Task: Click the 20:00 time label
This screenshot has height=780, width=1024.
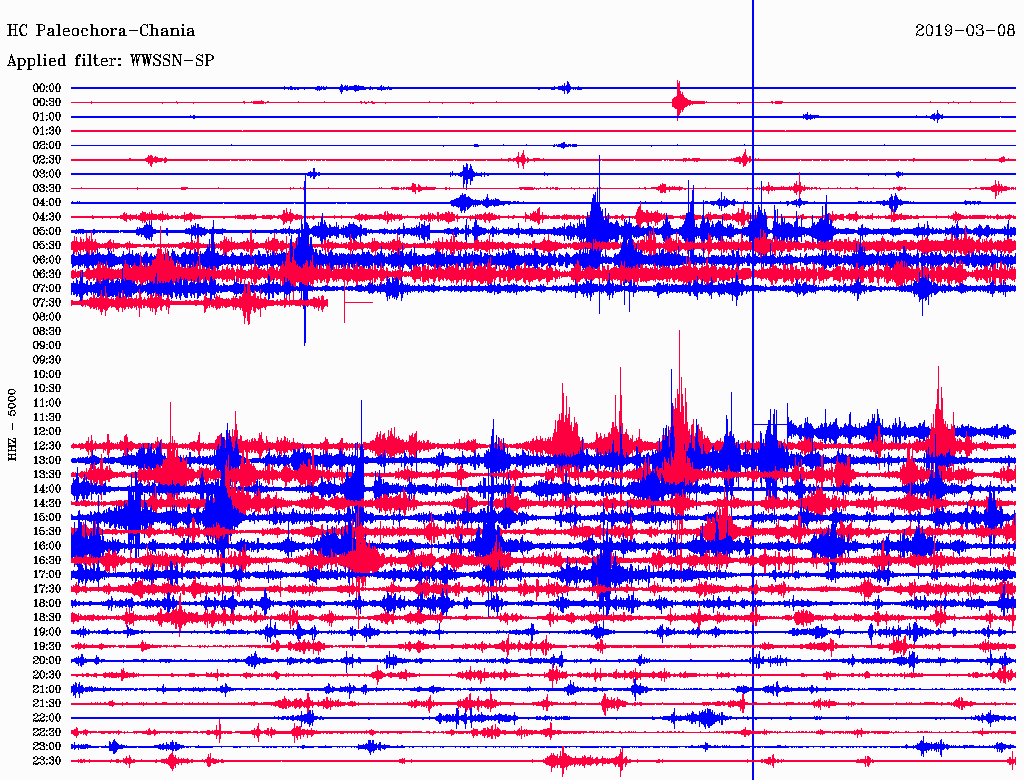Action: (x=47, y=660)
